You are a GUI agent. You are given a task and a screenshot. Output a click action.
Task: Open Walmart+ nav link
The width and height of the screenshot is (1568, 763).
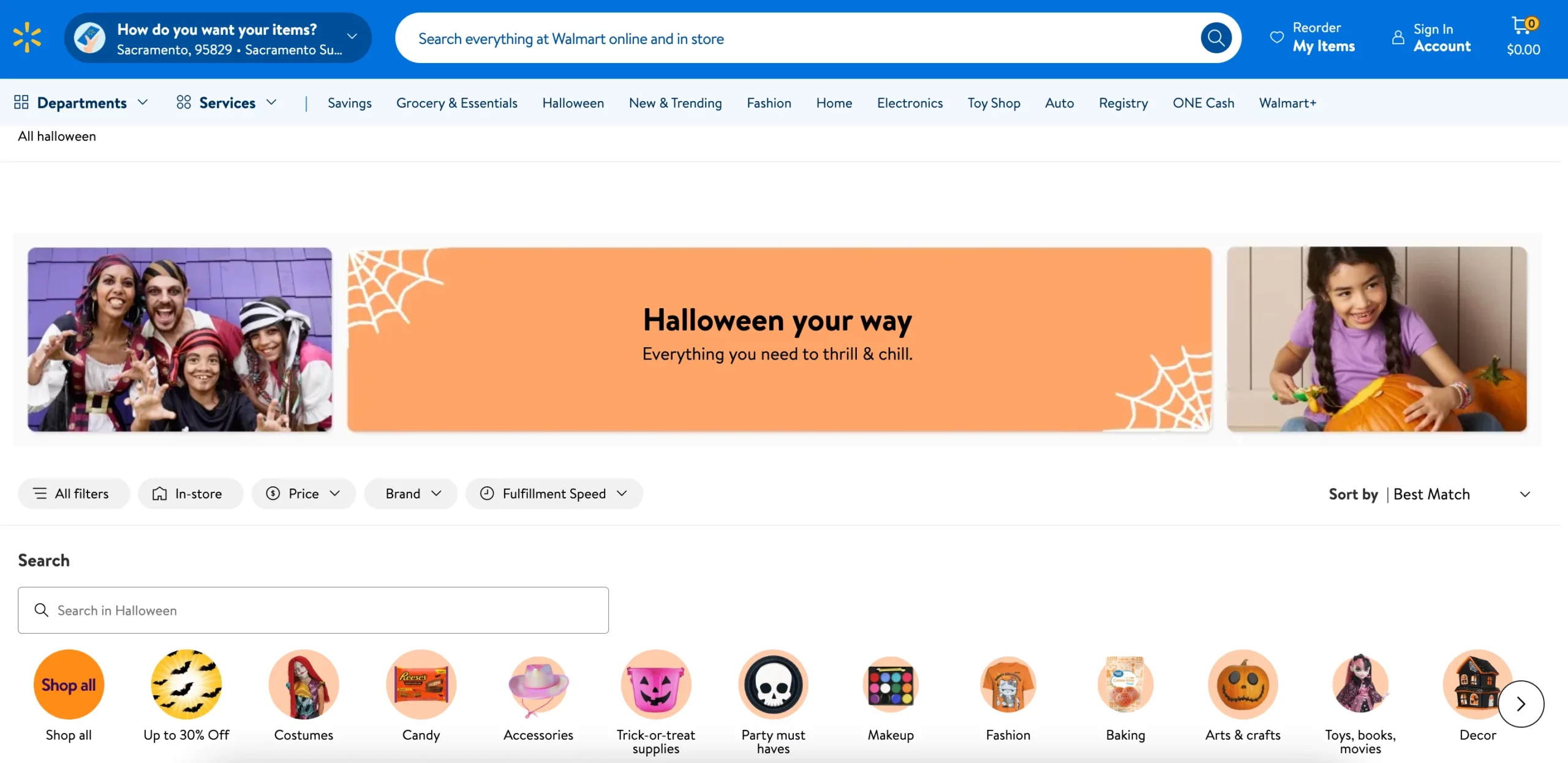(x=1287, y=103)
